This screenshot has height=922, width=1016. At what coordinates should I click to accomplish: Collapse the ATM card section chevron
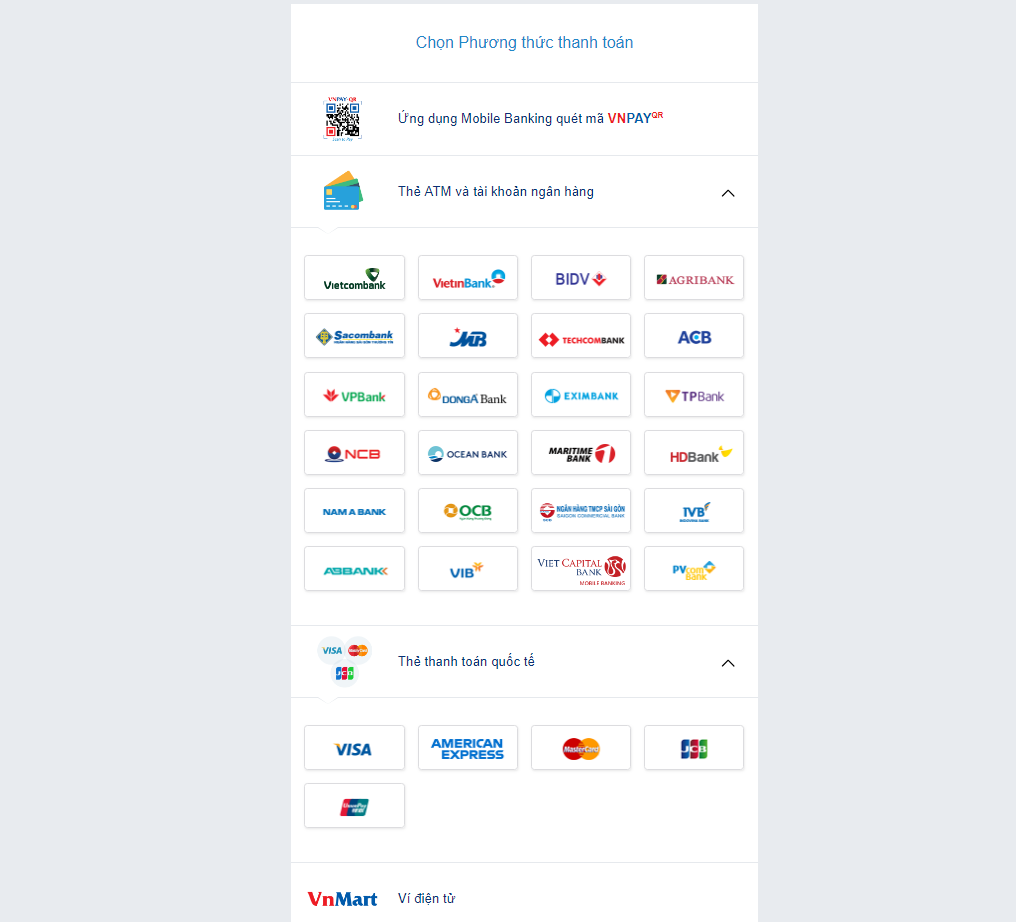[728, 193]
